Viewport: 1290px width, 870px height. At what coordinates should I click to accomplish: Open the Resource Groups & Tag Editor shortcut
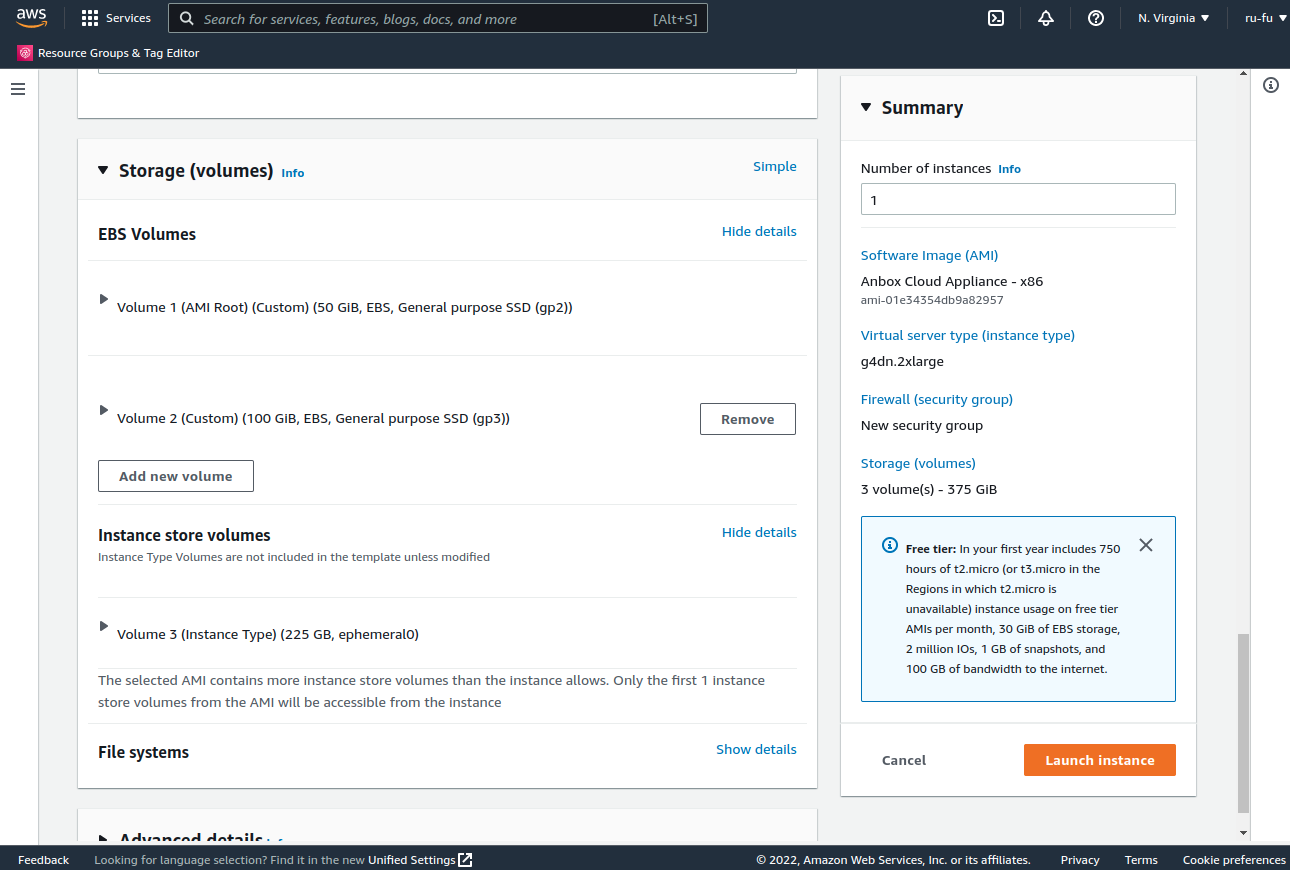(109, 53)
